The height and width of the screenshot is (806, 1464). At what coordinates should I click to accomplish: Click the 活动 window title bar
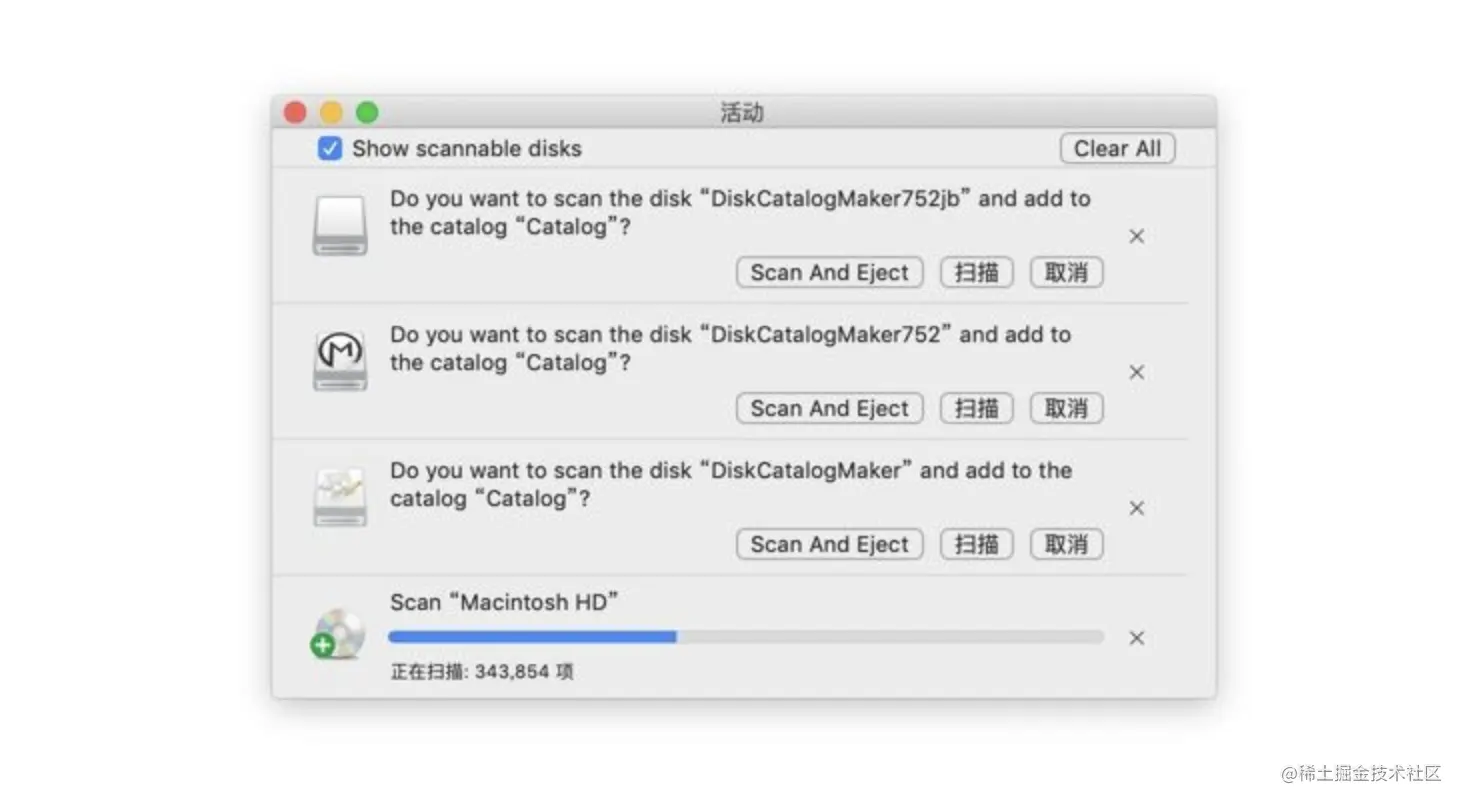point(742,112)
